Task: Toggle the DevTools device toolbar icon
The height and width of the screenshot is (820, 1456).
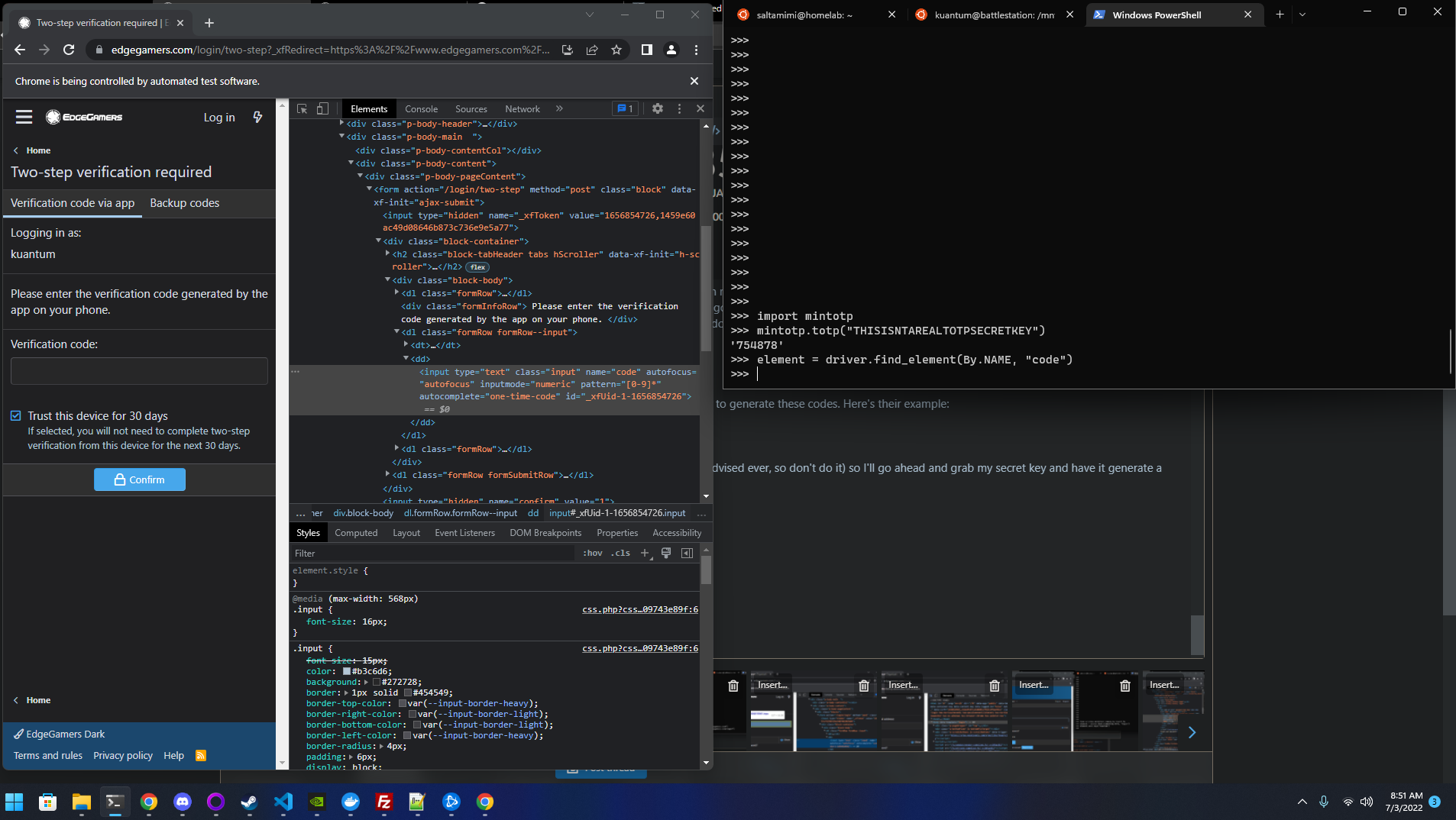Action: (x=323, y=108)
